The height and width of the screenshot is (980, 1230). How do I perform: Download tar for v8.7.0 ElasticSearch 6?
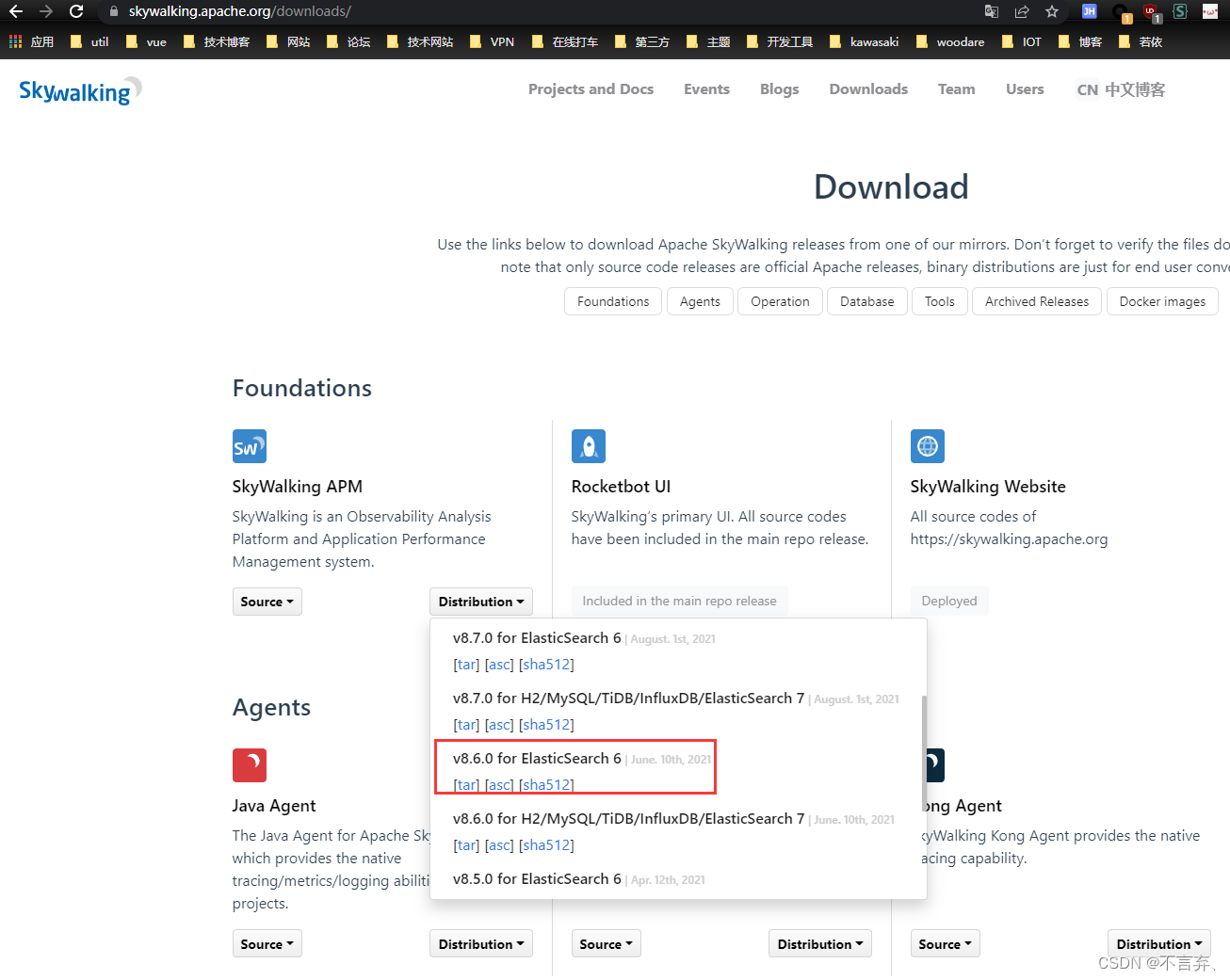pyautogui.click(x=467, y=665)
